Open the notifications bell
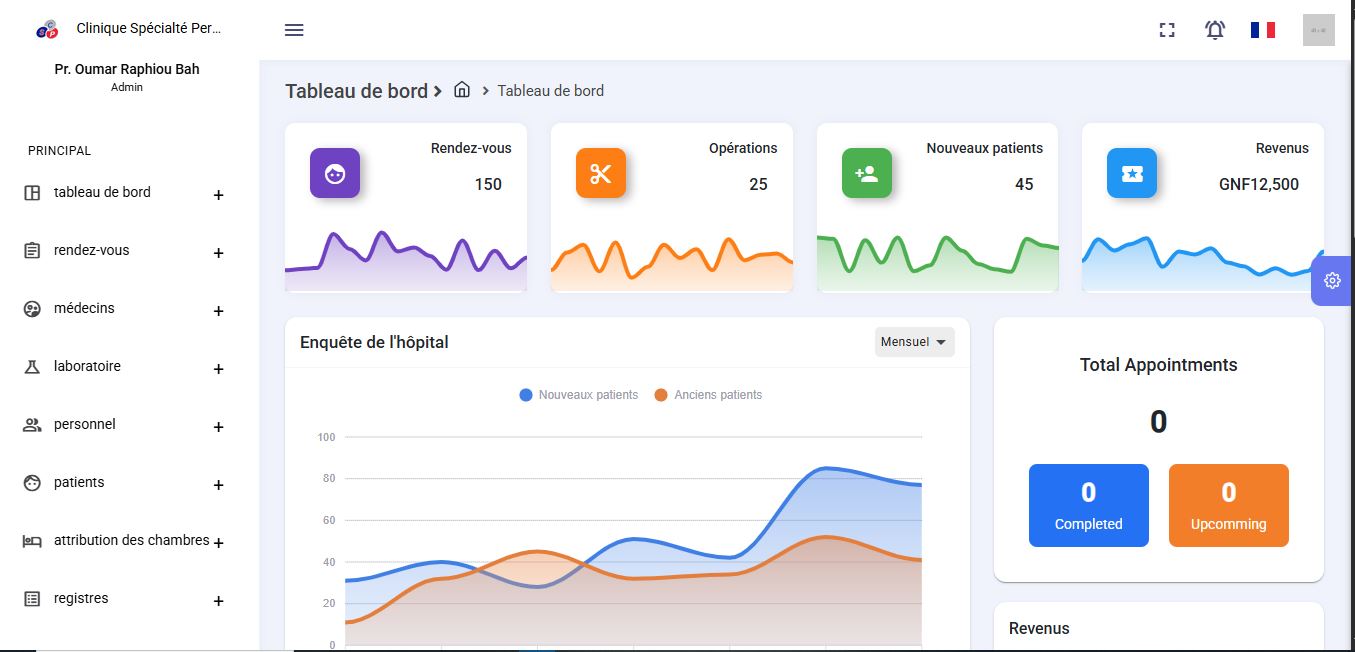The width and height of the screenshot is (1355, 652). (x=1214, y=30)
